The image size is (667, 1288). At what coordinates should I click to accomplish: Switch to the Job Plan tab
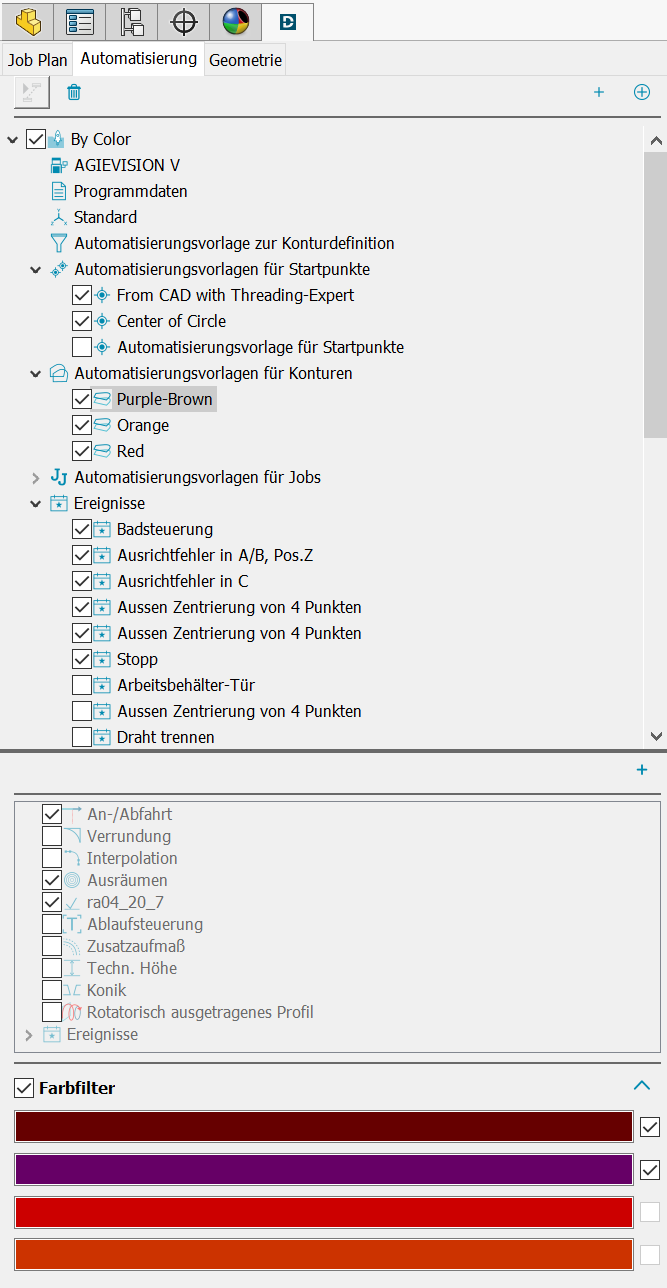click(38, 60)
